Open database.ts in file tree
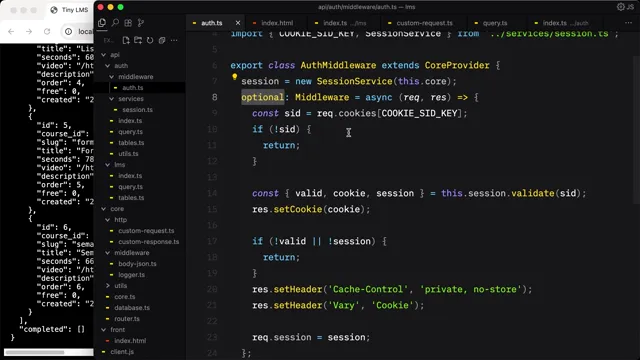The height and width of the screenshot is (360, 640). pos(132,308)
